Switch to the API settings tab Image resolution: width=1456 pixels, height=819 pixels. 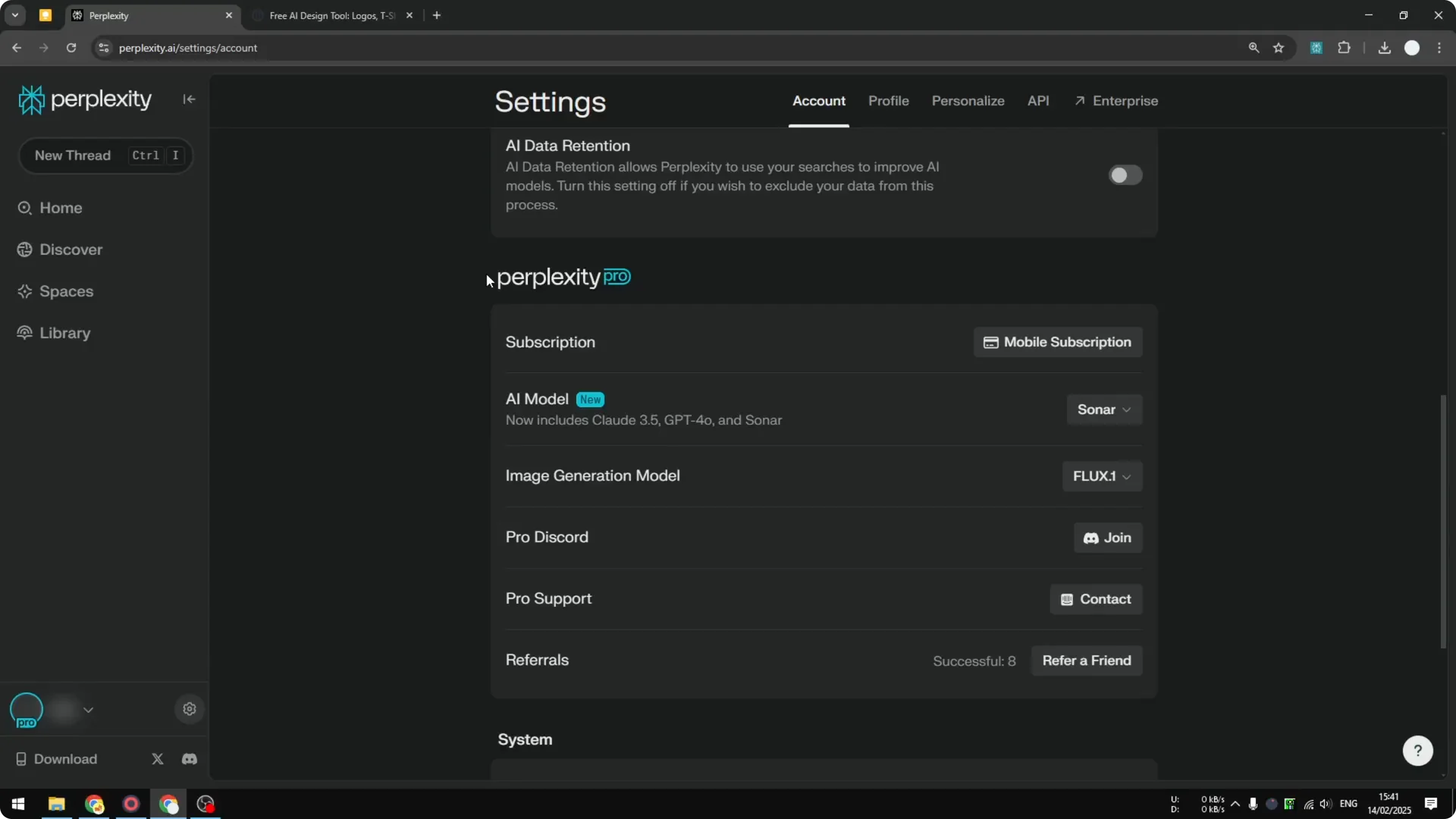(x=1038, y=101)
